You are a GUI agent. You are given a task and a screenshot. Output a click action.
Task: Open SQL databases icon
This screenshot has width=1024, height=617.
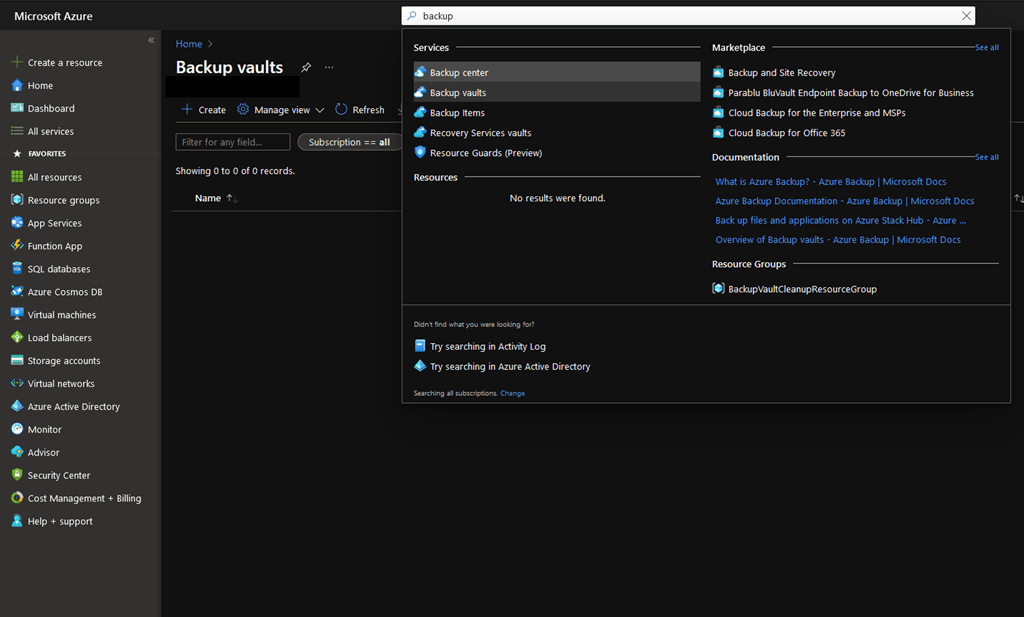click(17, 268)
